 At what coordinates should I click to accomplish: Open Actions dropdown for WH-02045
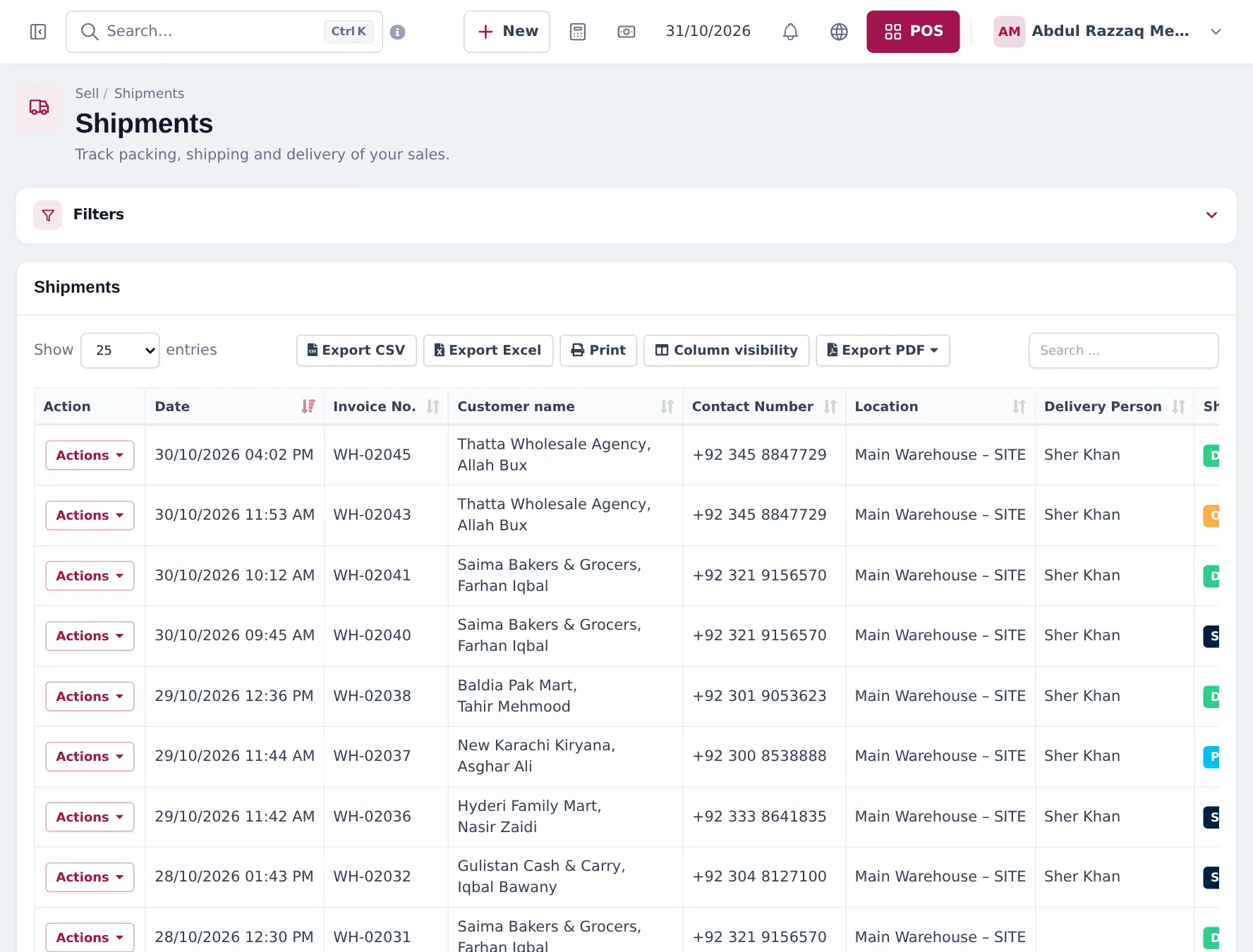click(90, 456)
